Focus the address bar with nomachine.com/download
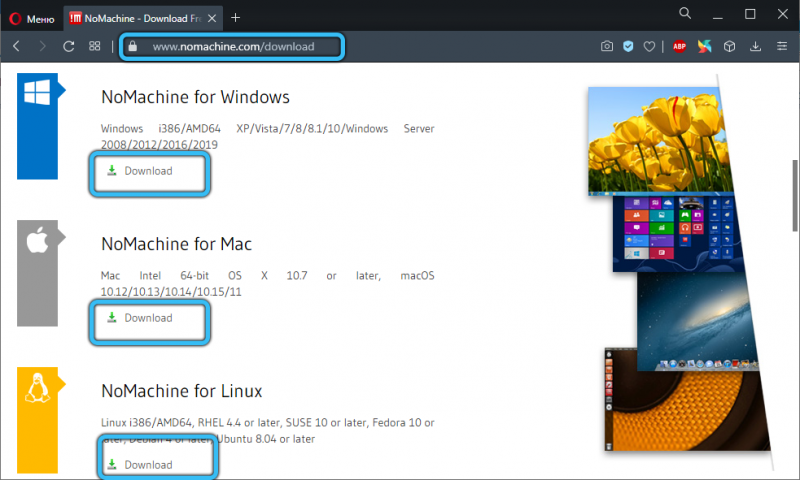Screen dimensions: 800x480 click(x=232, y=46)
